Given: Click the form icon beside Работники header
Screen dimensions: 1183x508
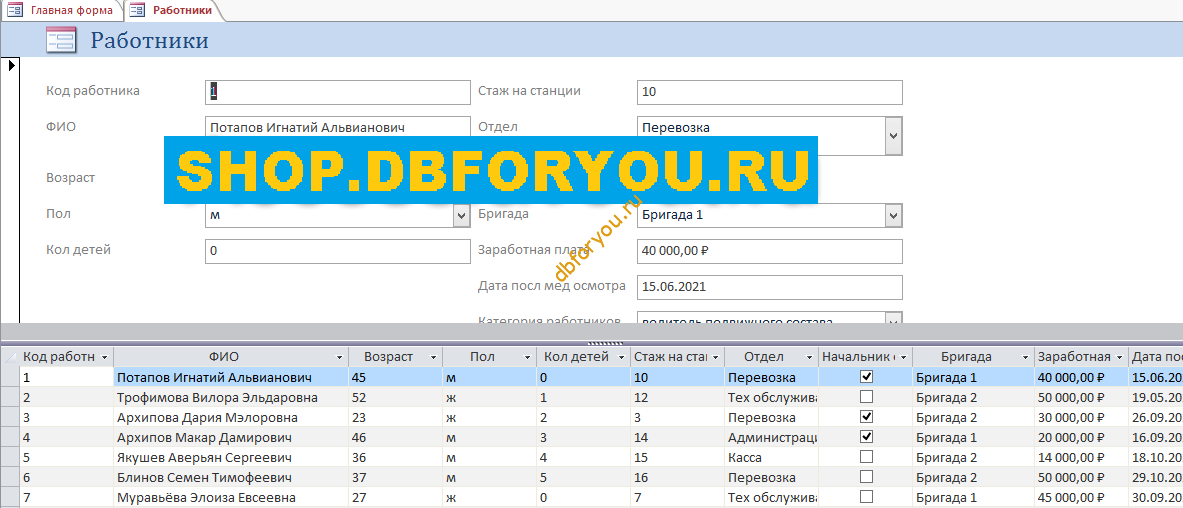Looking at the screenshot, I should click(60, 39).
